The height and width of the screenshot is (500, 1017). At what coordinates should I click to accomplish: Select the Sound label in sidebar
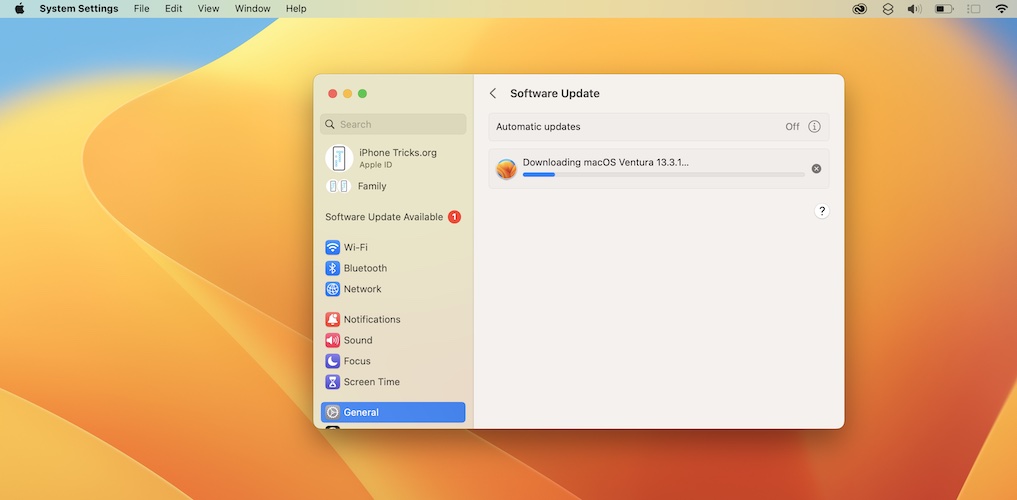(358, 340)
